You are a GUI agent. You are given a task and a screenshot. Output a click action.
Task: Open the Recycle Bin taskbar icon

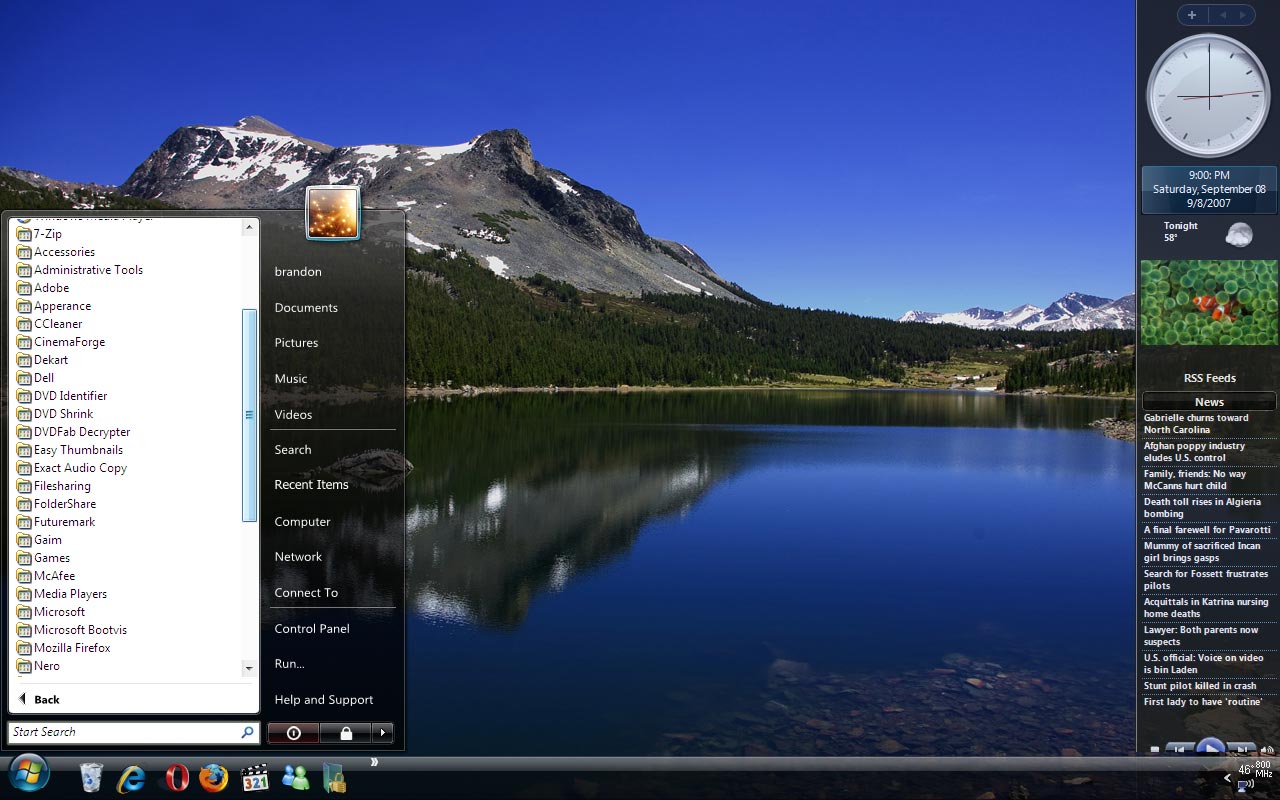(91, 777)
